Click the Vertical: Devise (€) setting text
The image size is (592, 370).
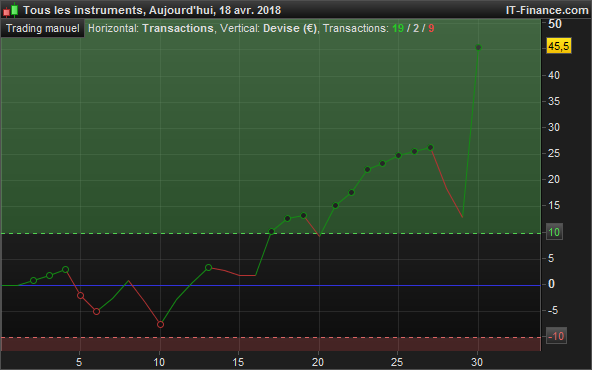(268, 28)
